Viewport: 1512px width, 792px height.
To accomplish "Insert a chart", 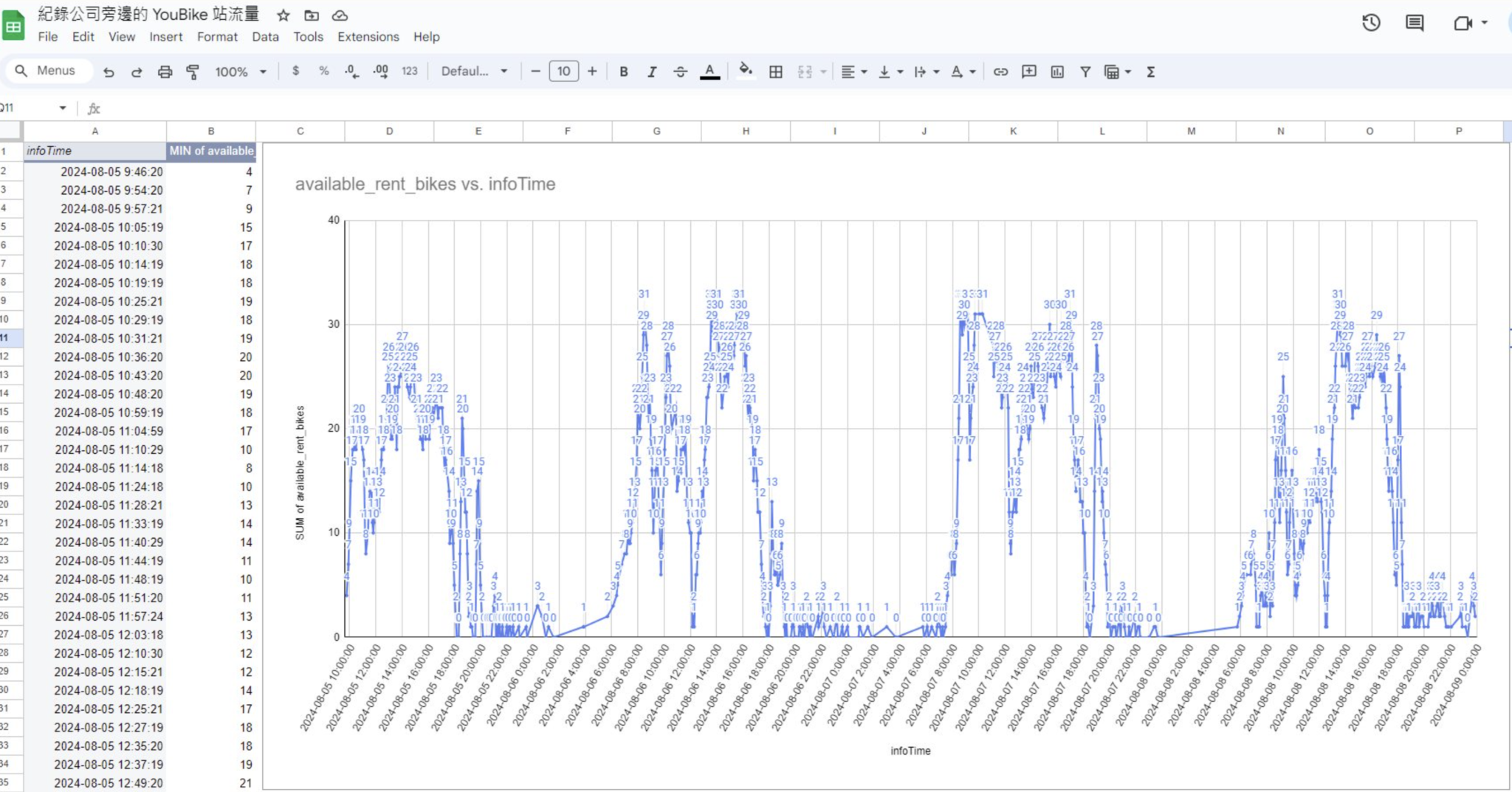I will click(1057, 72).
